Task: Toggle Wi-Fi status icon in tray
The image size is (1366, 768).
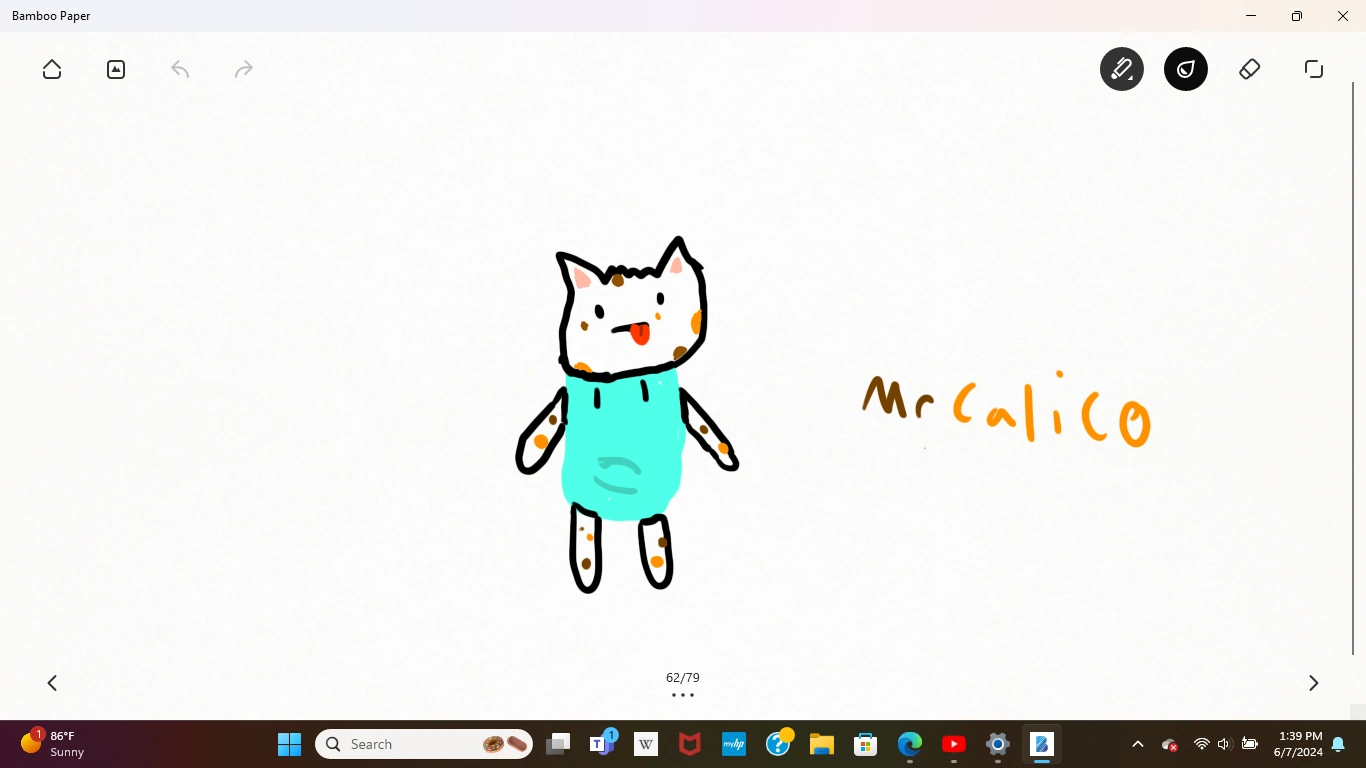Action: 1200,744
